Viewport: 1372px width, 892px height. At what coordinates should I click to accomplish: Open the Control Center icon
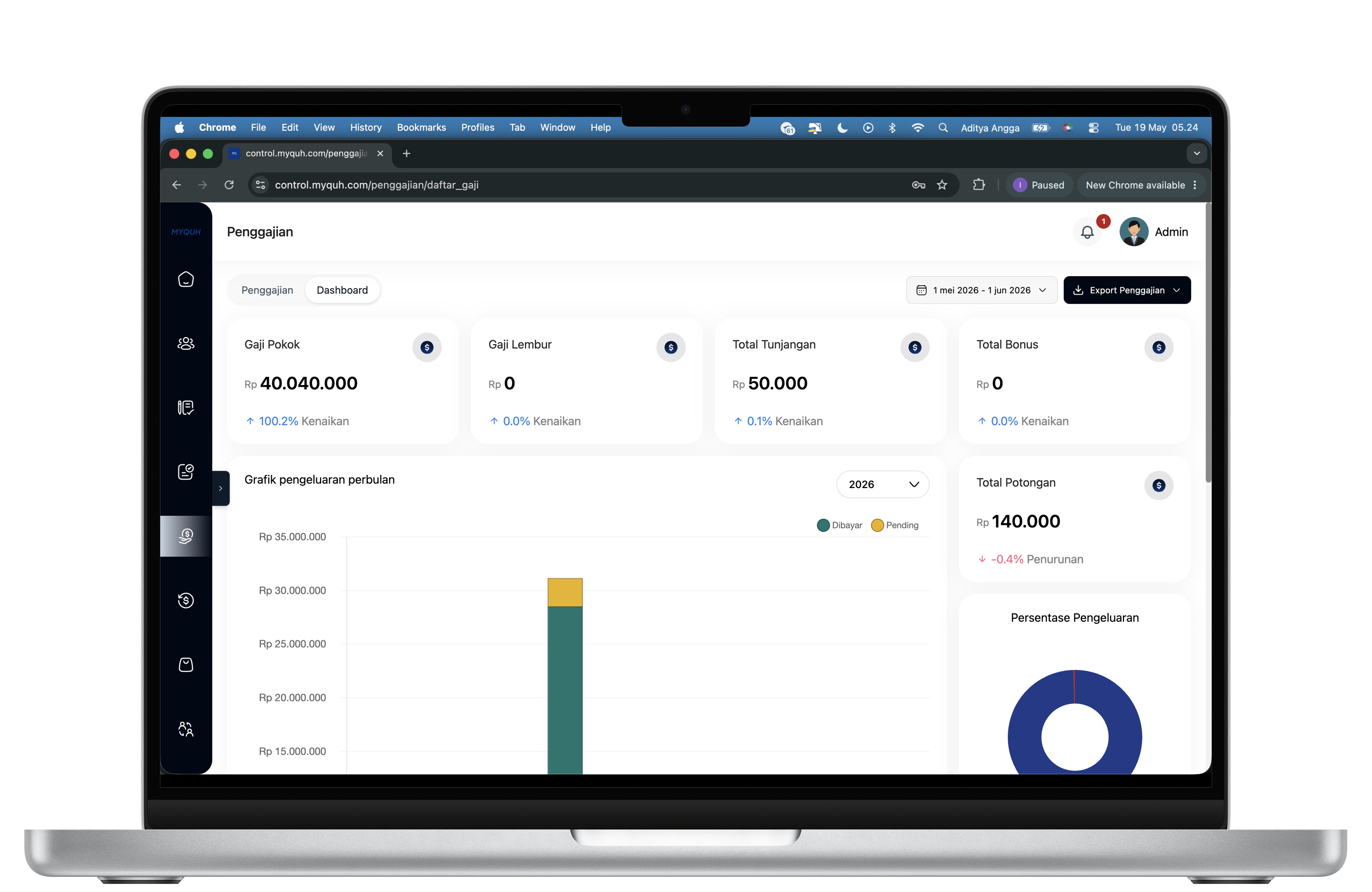coord(1094,127)
